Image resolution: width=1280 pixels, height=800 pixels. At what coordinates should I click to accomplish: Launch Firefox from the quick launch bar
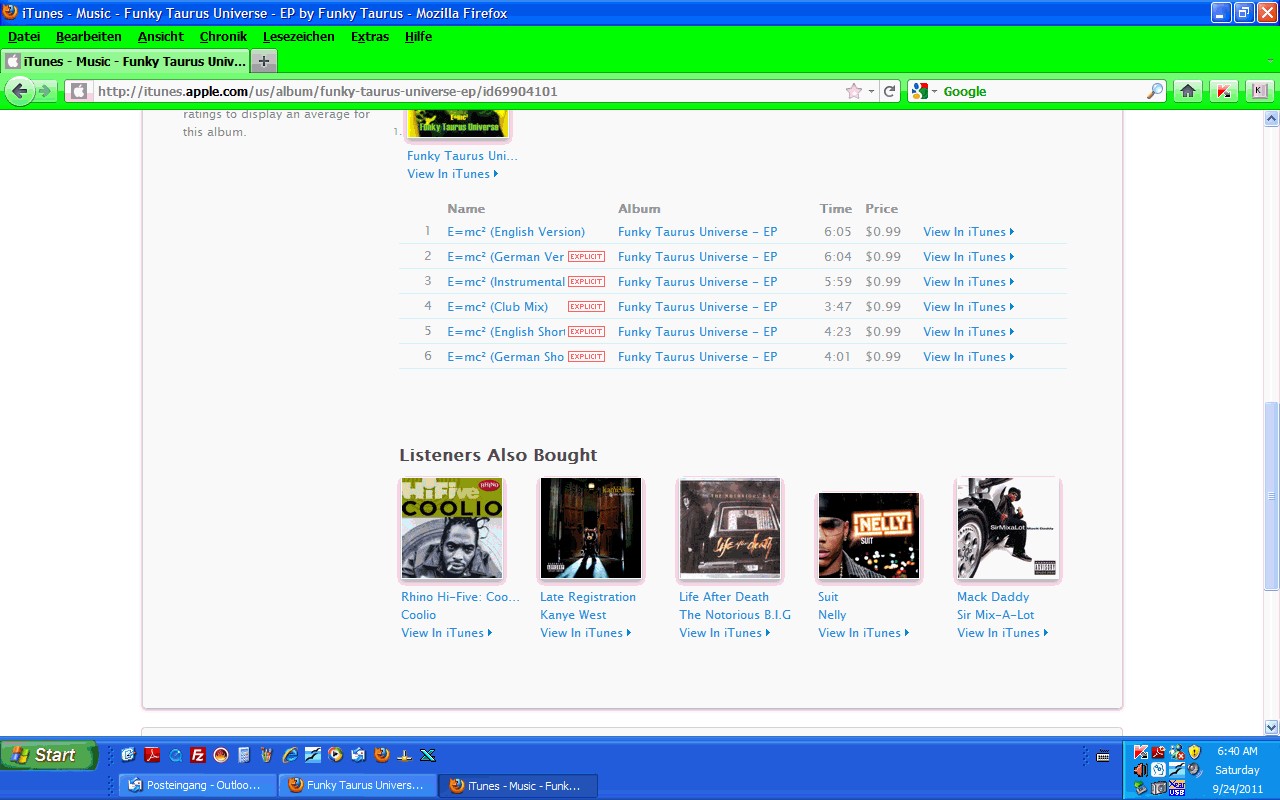382,755
